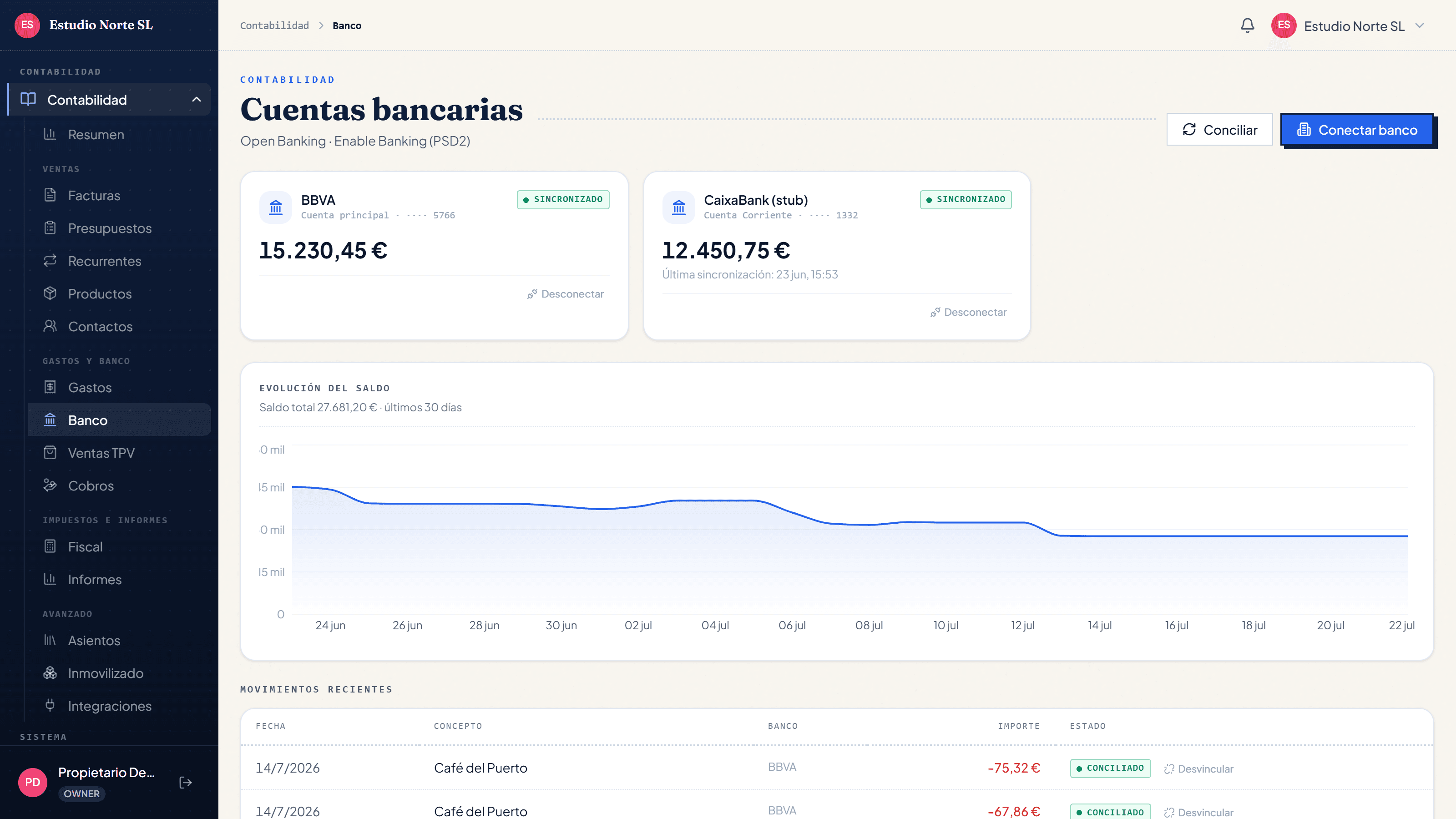Click Contabilidad breadcrumb link
The image size is (1456, 819).
click(274, 25)
